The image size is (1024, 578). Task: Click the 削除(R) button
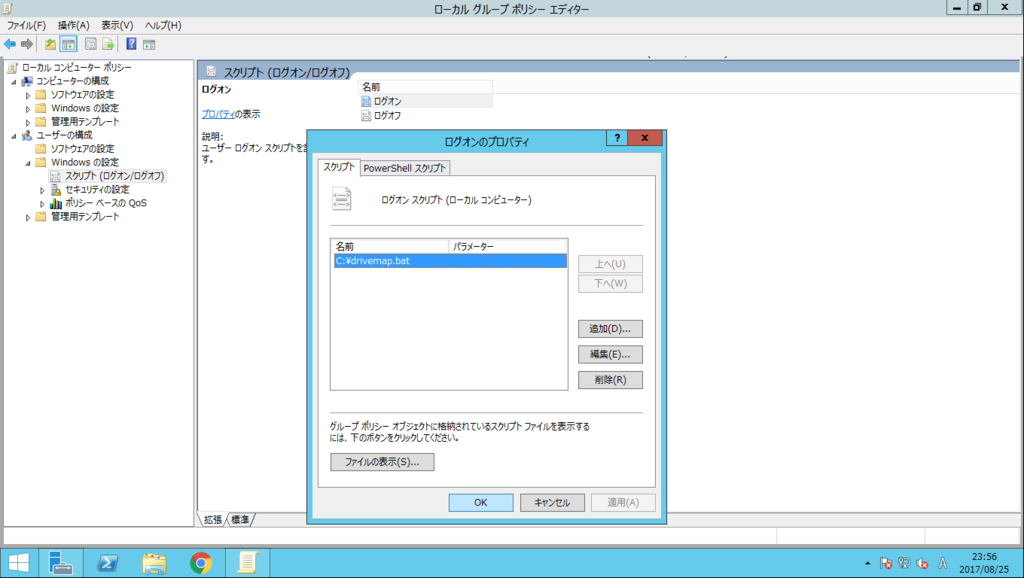610,379
